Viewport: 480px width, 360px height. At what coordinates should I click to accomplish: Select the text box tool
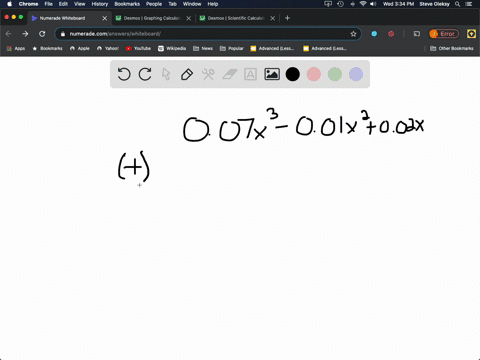(x=250, y=74)
